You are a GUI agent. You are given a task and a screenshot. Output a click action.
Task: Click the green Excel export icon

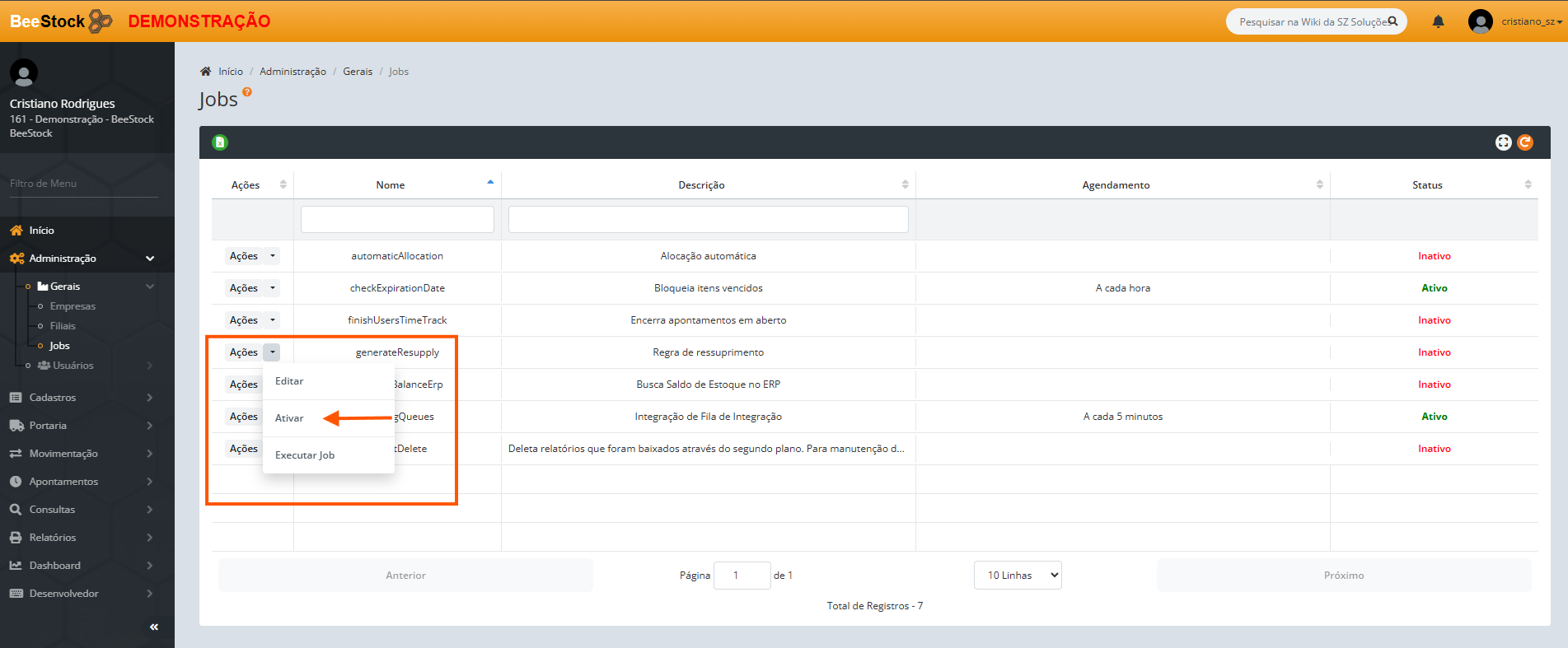tap(220, 142)
